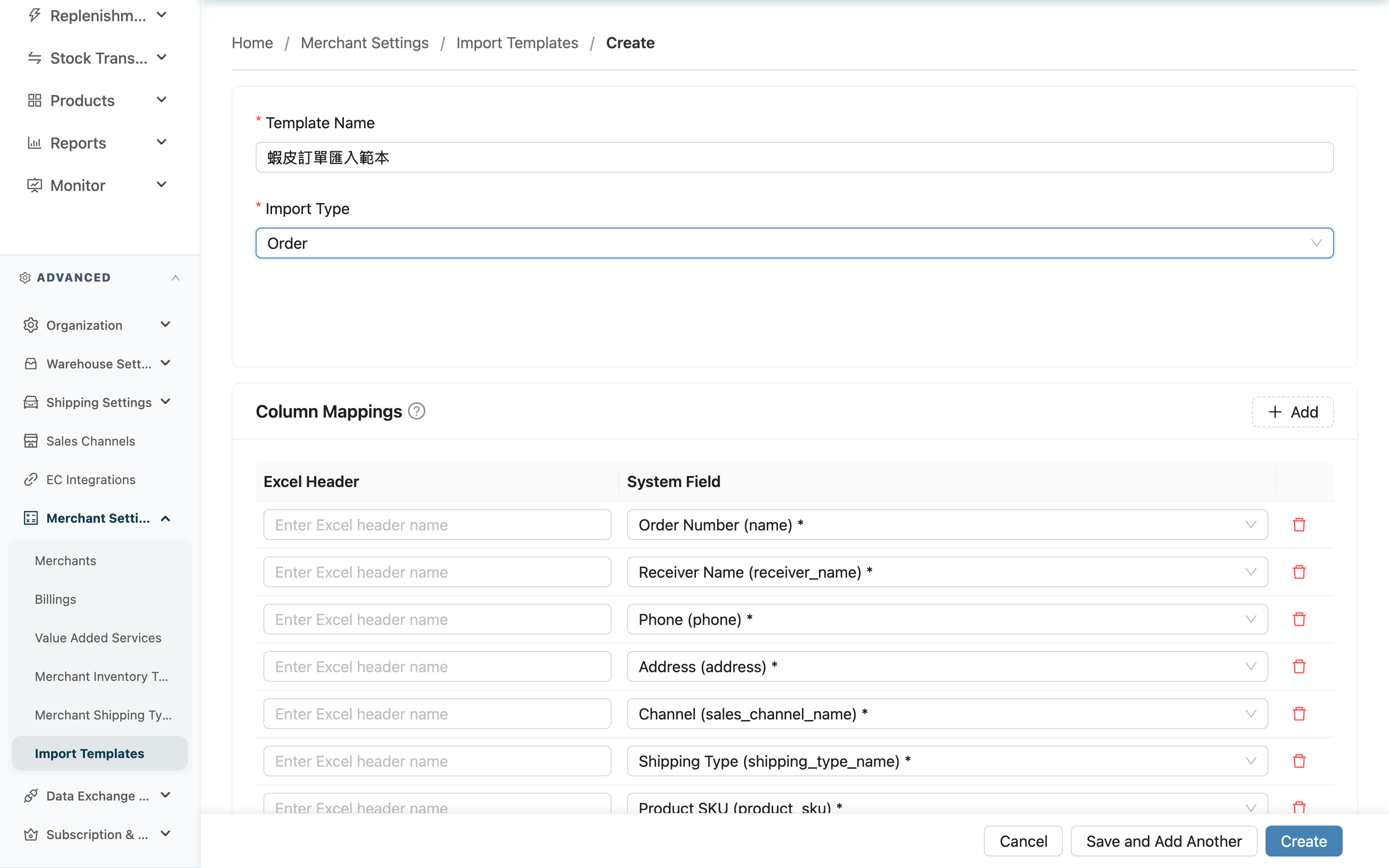This screenshot has height=868, width=1389.
Task: Click the Reports chart icon
Action: point(34,143)
